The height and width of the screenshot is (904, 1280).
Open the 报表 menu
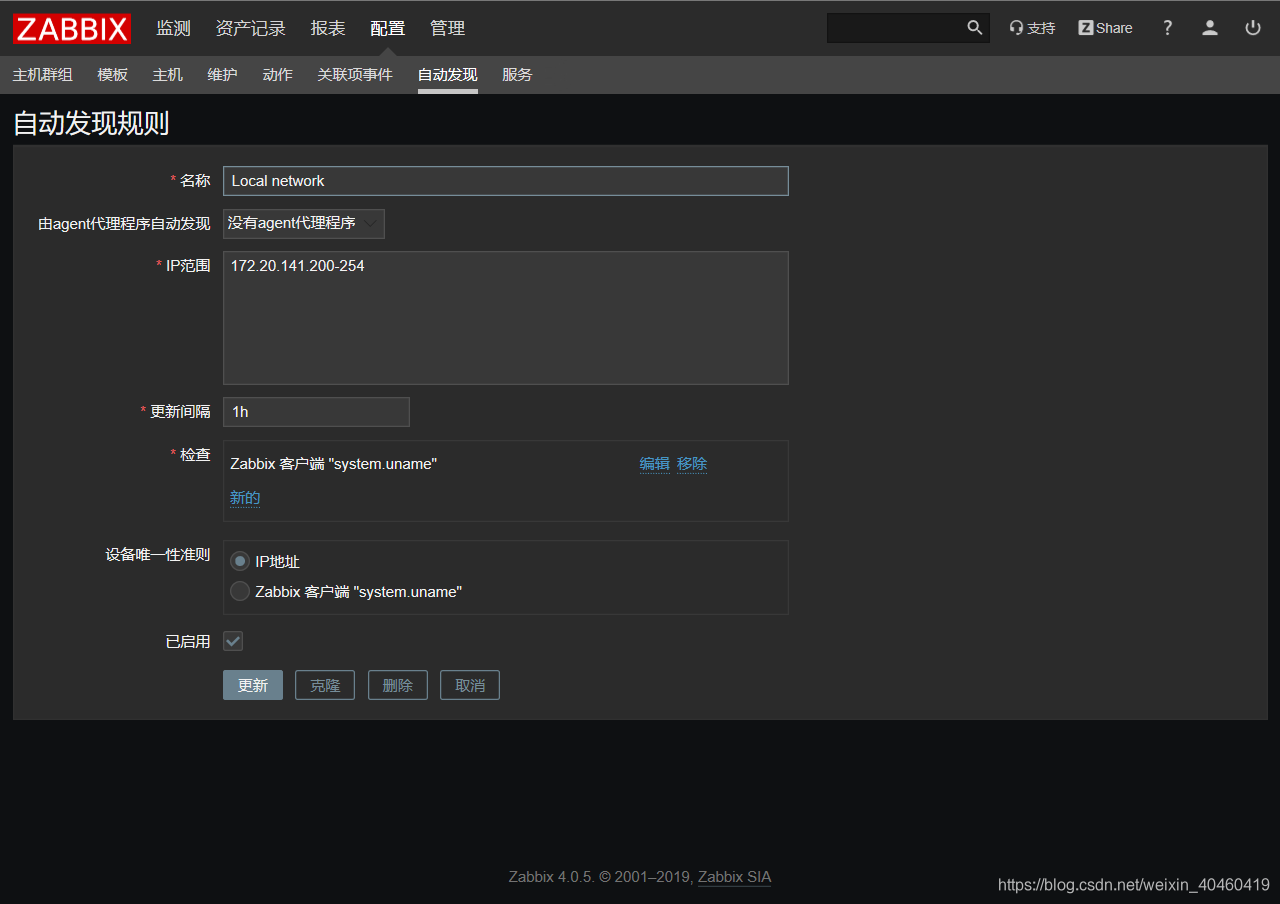point(328,28)
